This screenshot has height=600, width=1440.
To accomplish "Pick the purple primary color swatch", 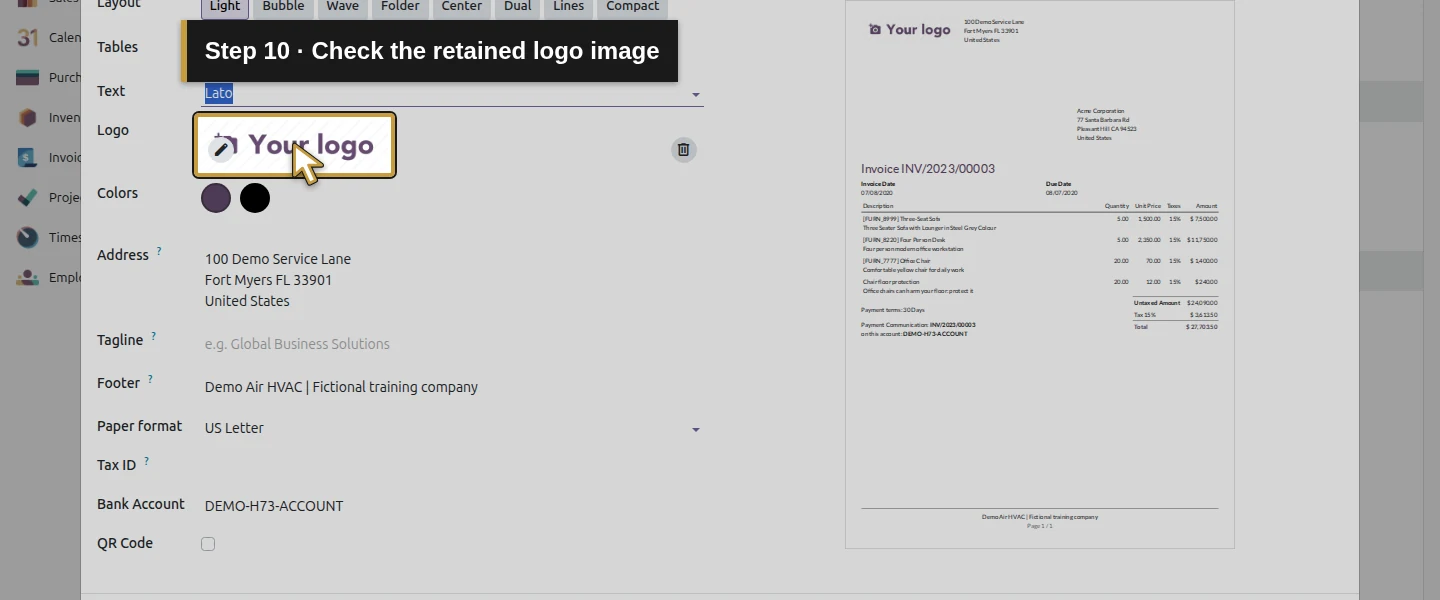I will [216, 198].
